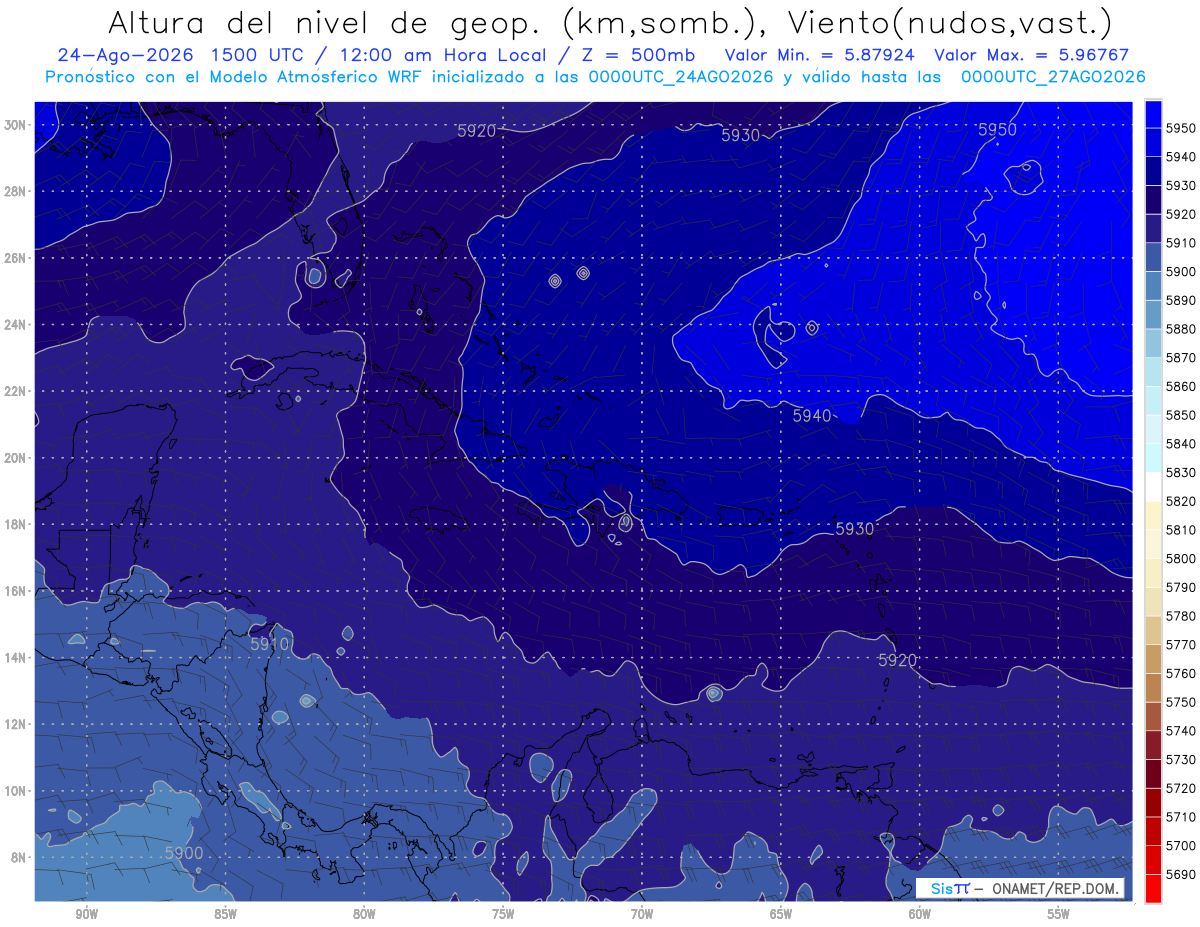Click the 55W longitude axis label
This screenshot has height=927, width=1200.
(x=1058, y=914)
